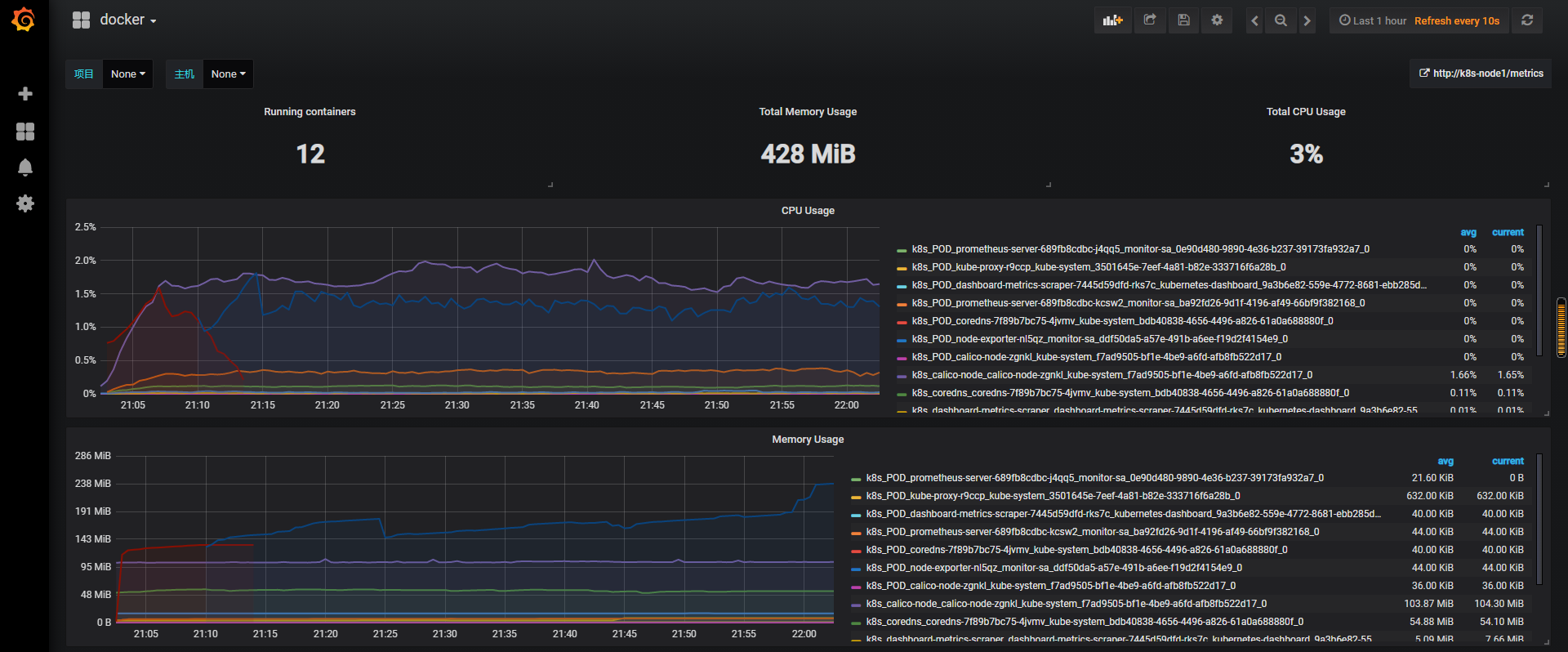Sort Memory Usage legend by current column
This screenshot has height=652, width=1568.
tap(1508, 462)
